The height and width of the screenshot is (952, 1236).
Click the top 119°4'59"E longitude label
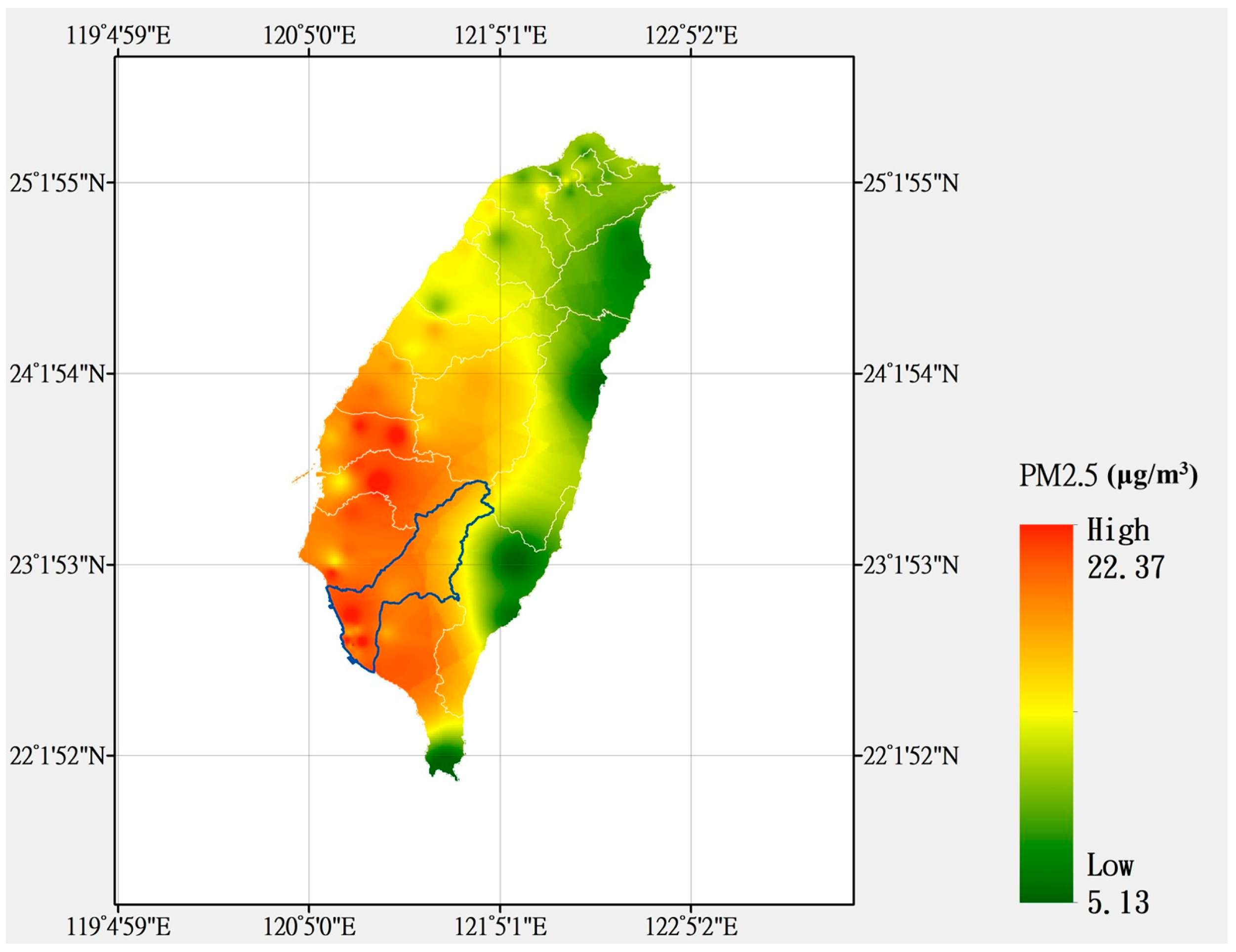point(118,36)
